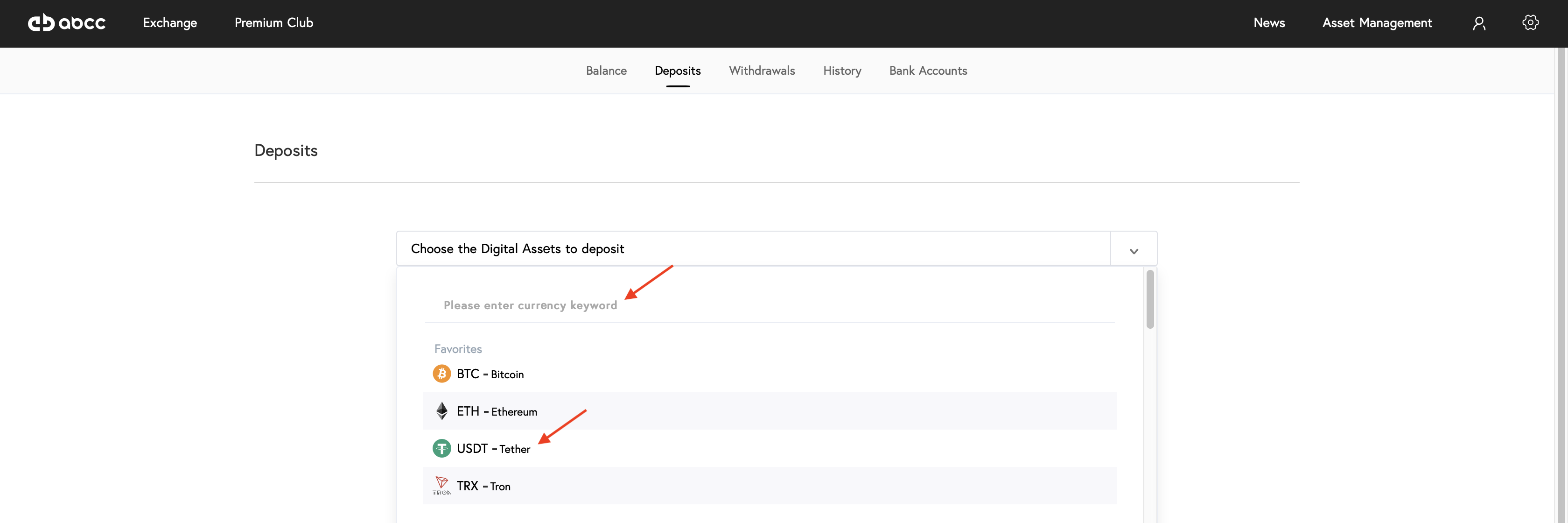Select the Deposits tab
The width and height of the screenshot is (1568, 523).
coord(678,71)
